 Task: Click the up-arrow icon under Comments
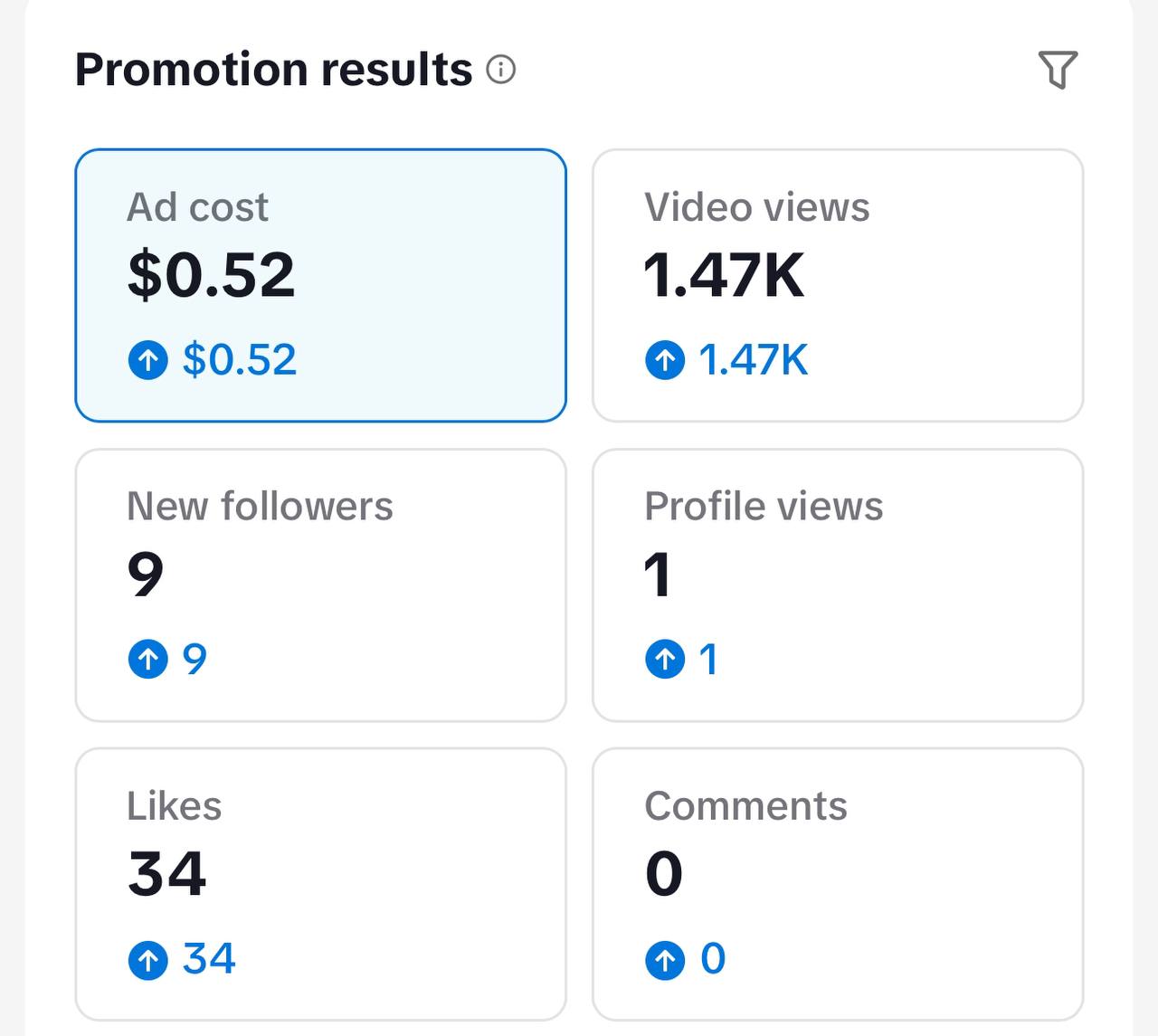(x=665, y=959)
